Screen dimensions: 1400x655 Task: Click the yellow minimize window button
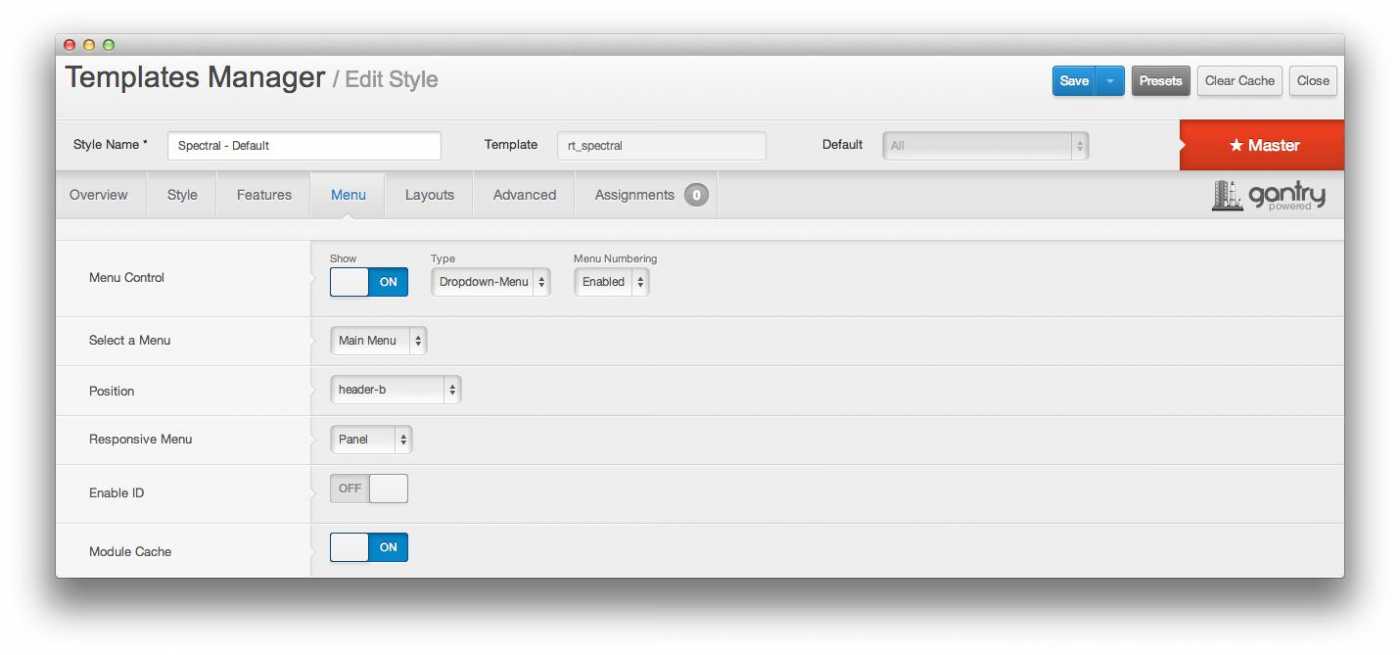coord(89,45)
